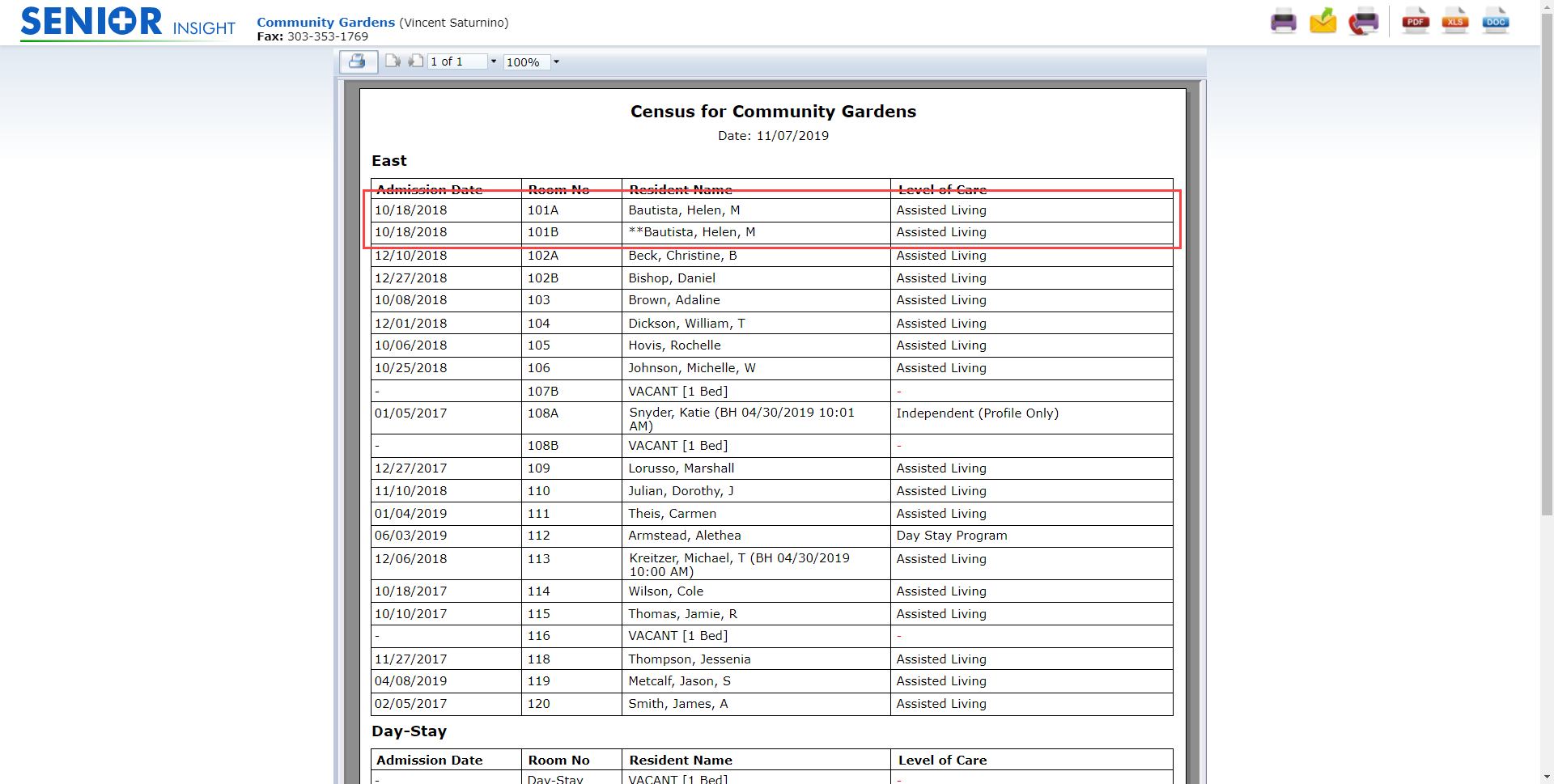Screen dimensions: 1554x784
Task: Click the scrollbar up arrow
Action: click(1547, 6)
